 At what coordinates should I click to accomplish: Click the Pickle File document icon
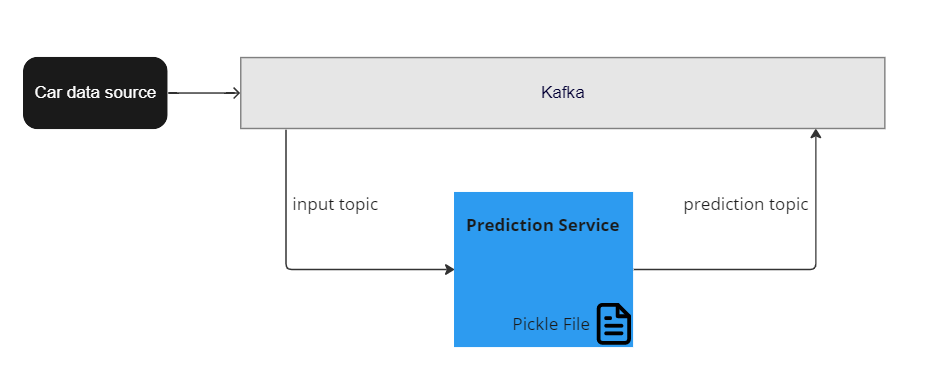(x=614, y=324)
